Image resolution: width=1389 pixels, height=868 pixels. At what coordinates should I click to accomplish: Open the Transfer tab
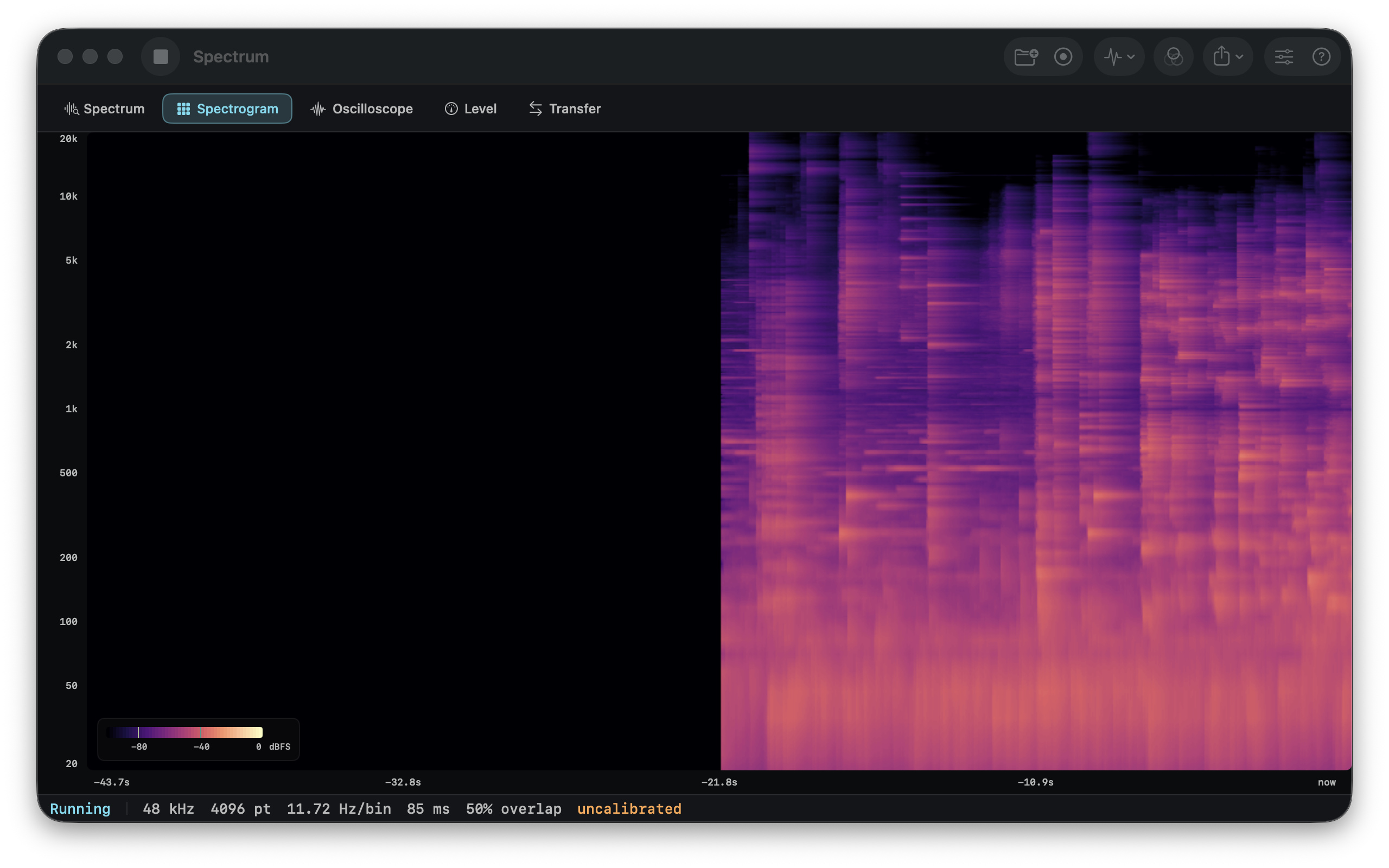click(565, 108)
